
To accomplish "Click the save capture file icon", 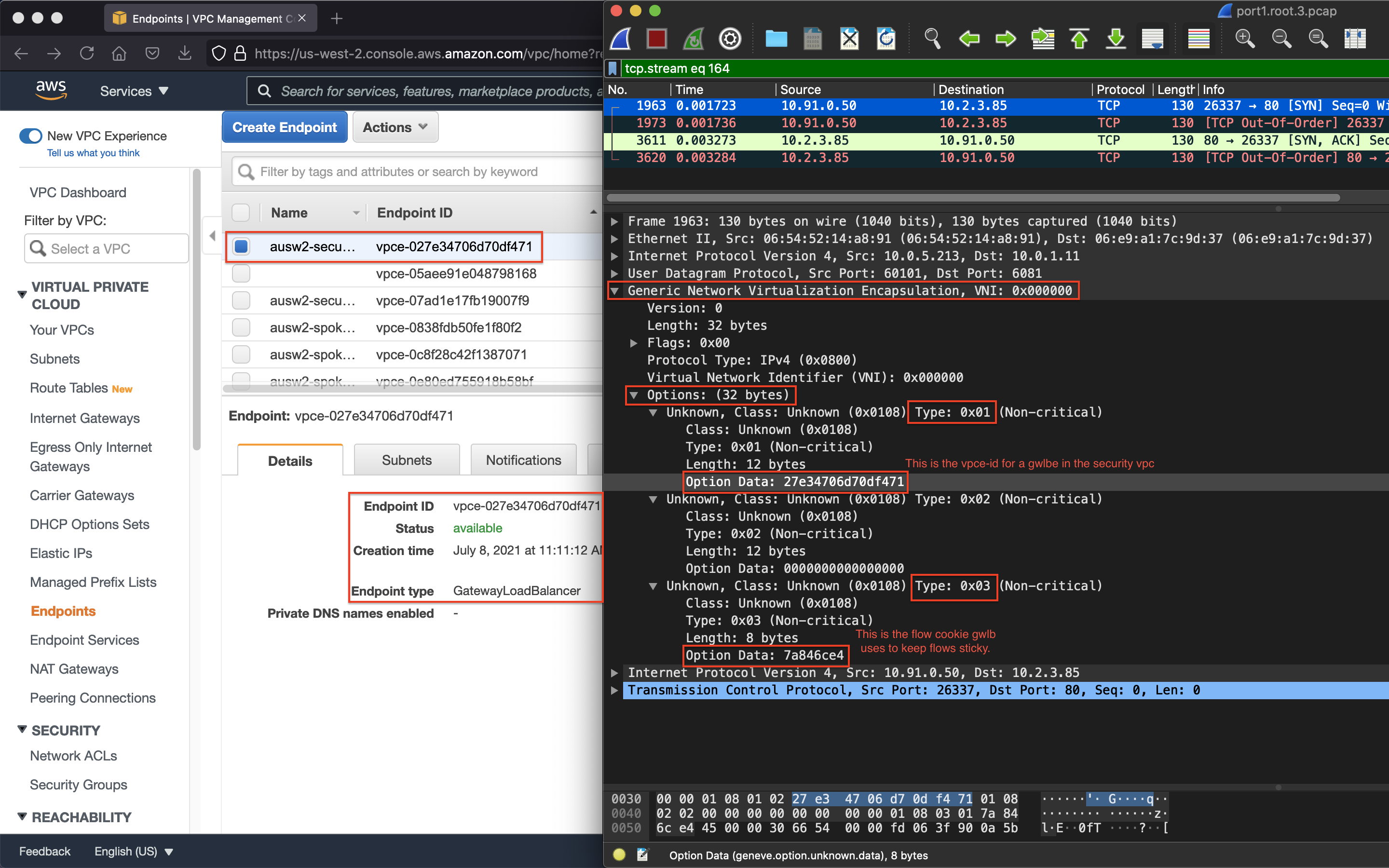I will pyautogui.click(x=813, y=39).
